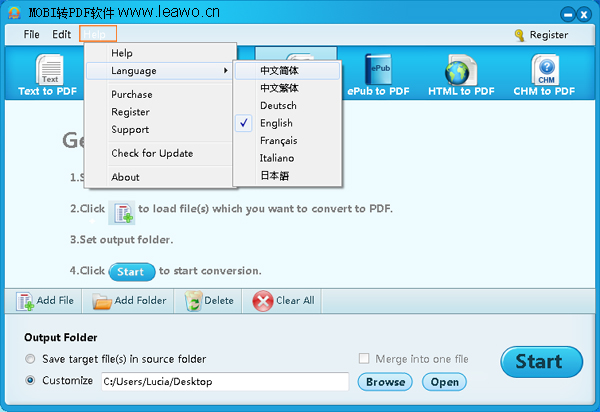Viewport: 600px width, 412px height.
Task: Choose Support from the Help menu
Action: (x=130, y=130)
